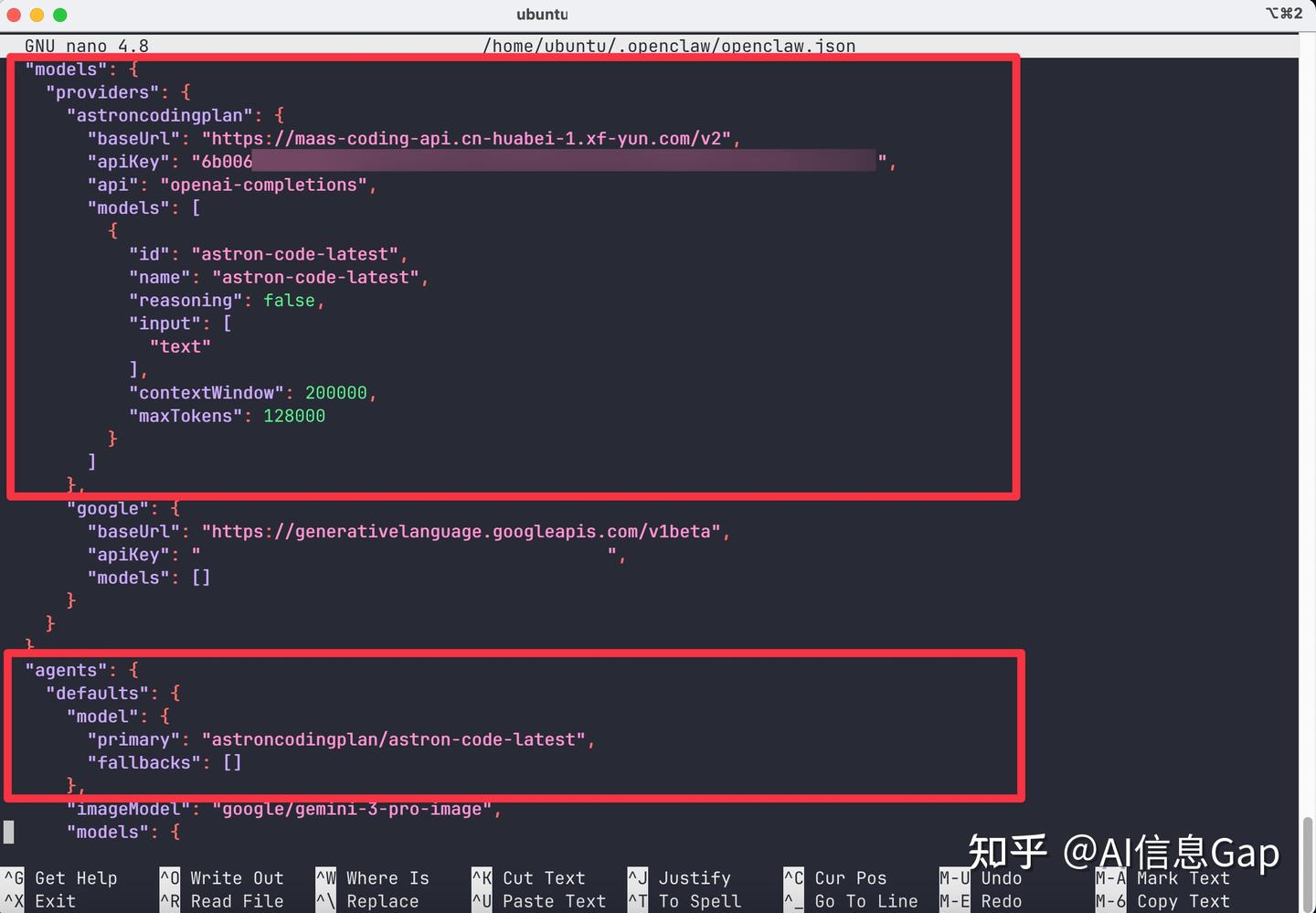Click the primary model value astroncodingplan/astron-code-latest
This screenshot has width=1316, height=913.
(393, 740)
